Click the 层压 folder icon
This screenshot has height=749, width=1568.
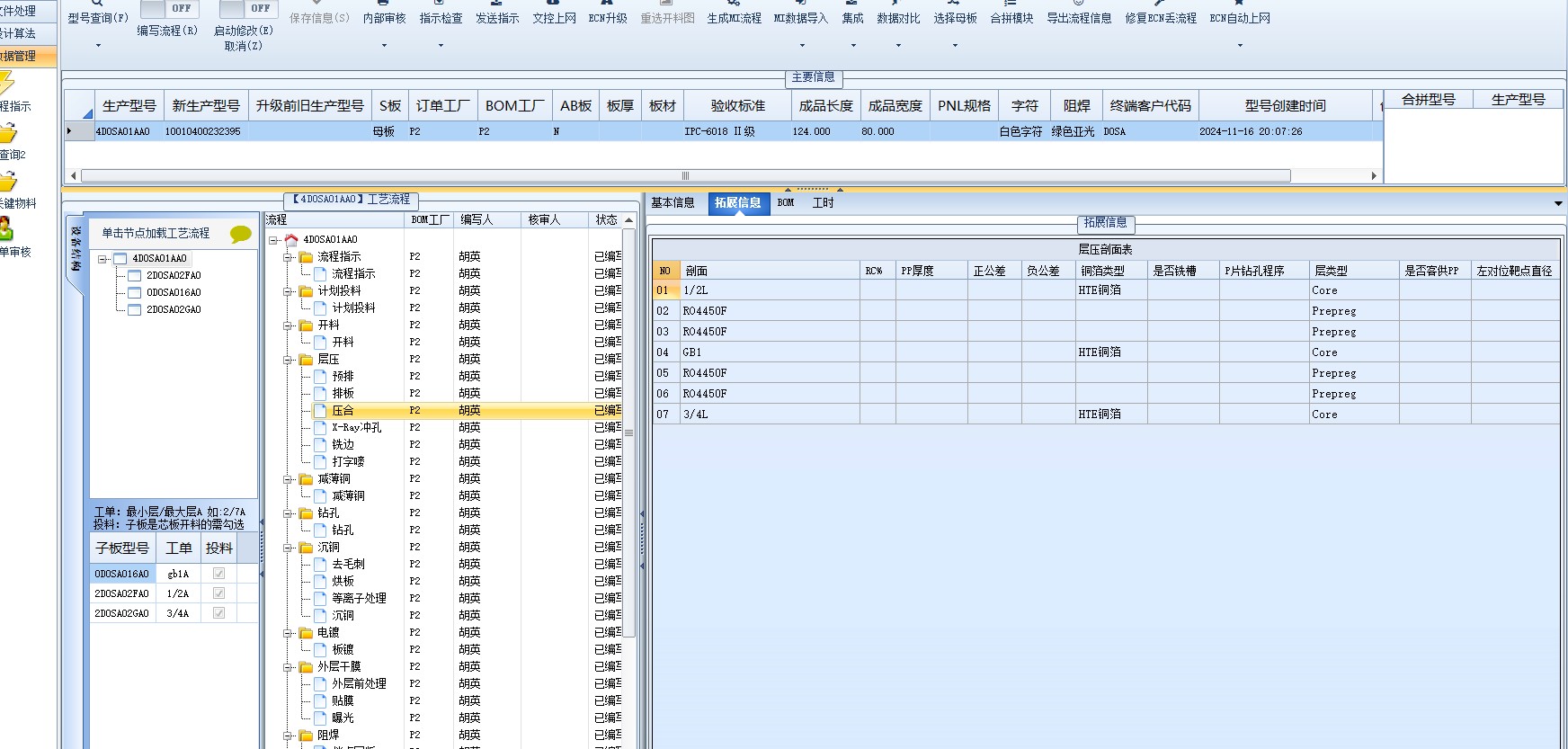coord(306,359)
